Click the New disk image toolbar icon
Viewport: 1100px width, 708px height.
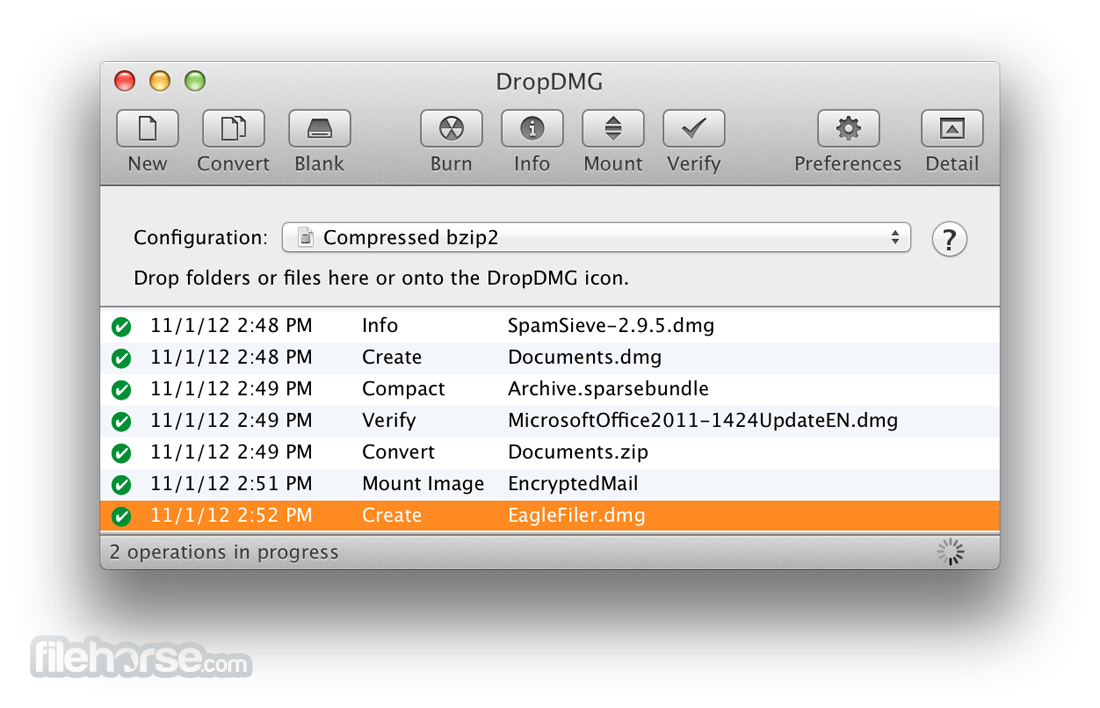[x=147, y=128]
